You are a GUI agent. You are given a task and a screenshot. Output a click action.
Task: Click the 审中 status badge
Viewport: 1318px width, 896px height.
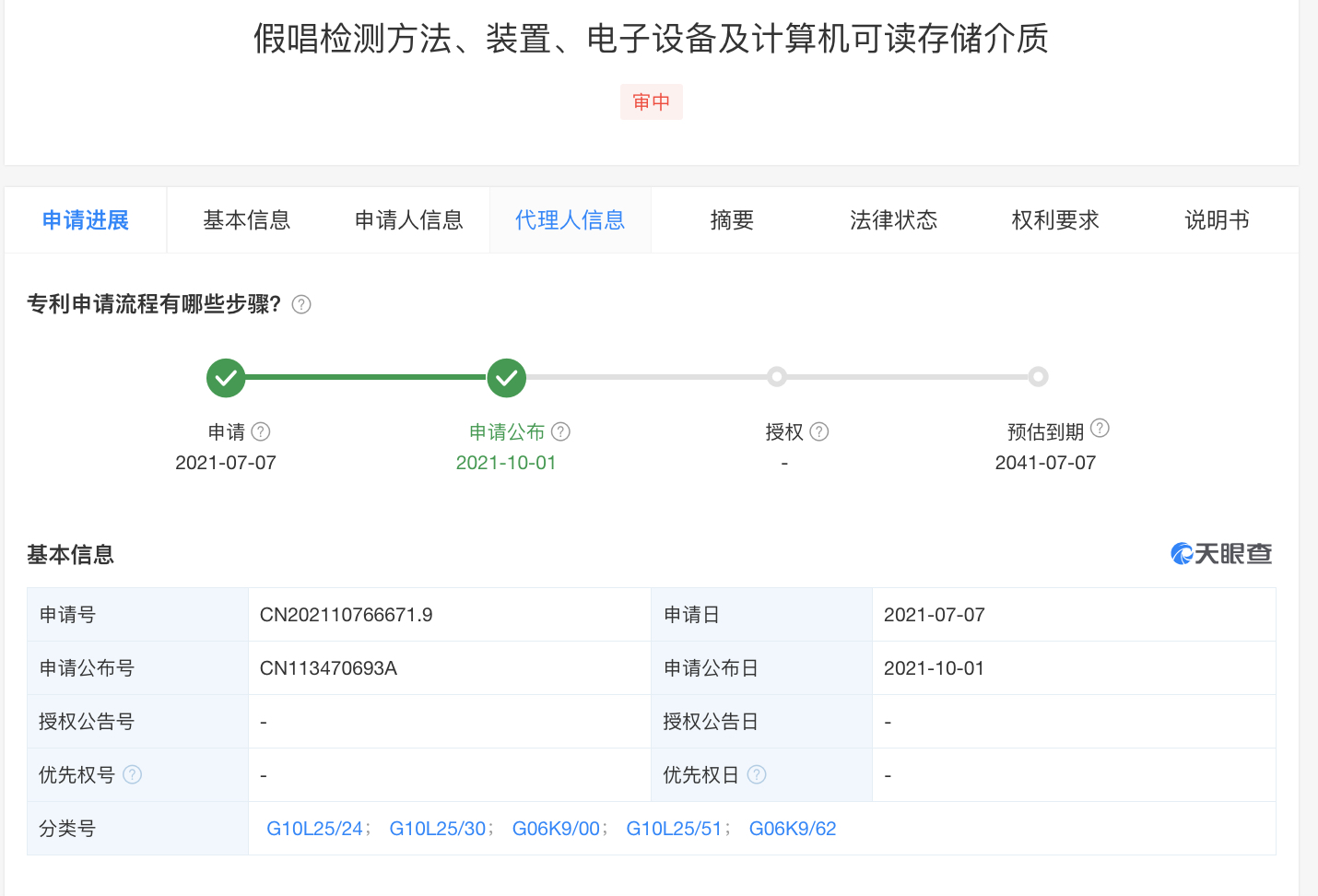click(x=651, y=101)
